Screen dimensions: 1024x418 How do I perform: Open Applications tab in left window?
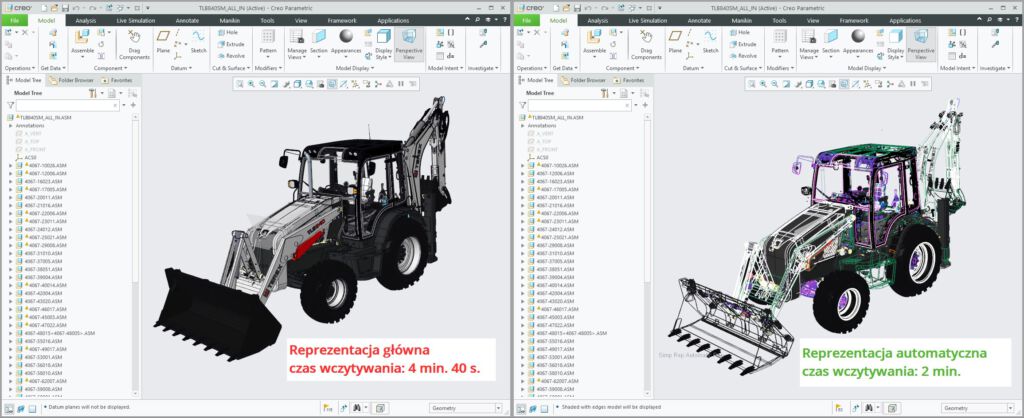click(393, 21)
